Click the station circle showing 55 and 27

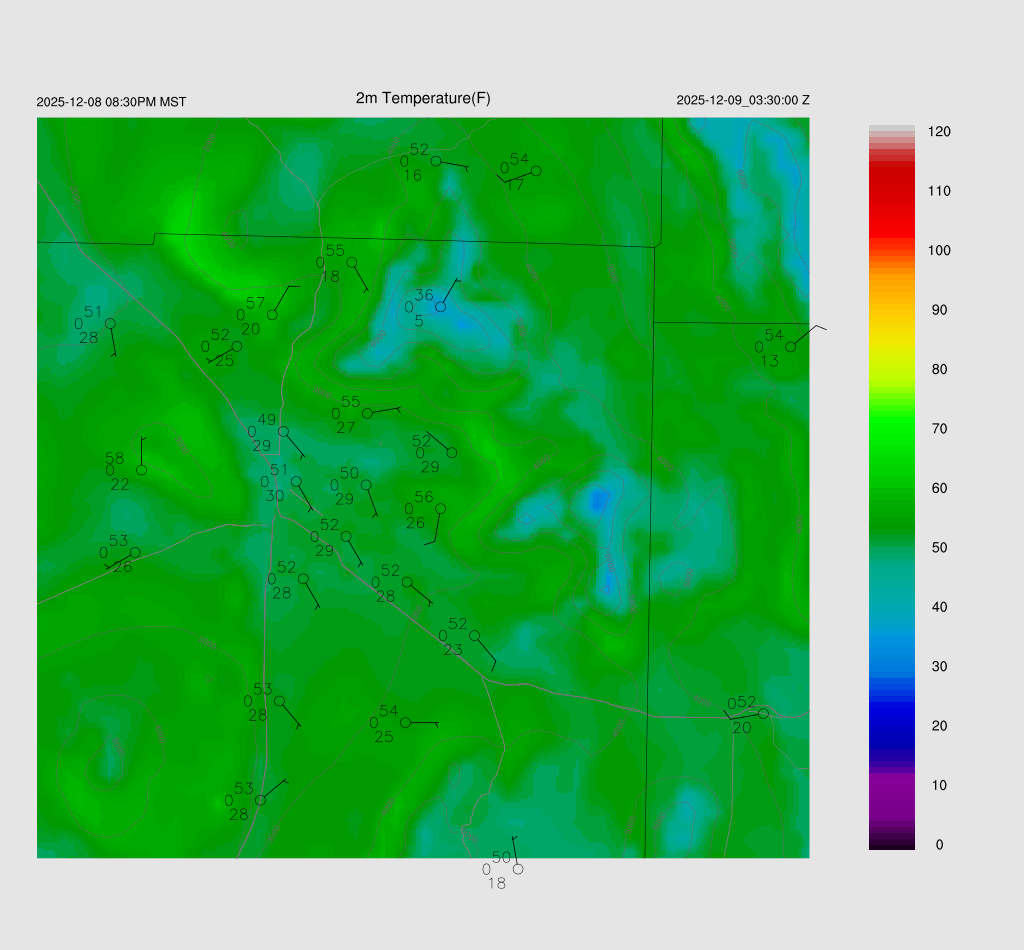pyautogui.click(x=367, y=413)
